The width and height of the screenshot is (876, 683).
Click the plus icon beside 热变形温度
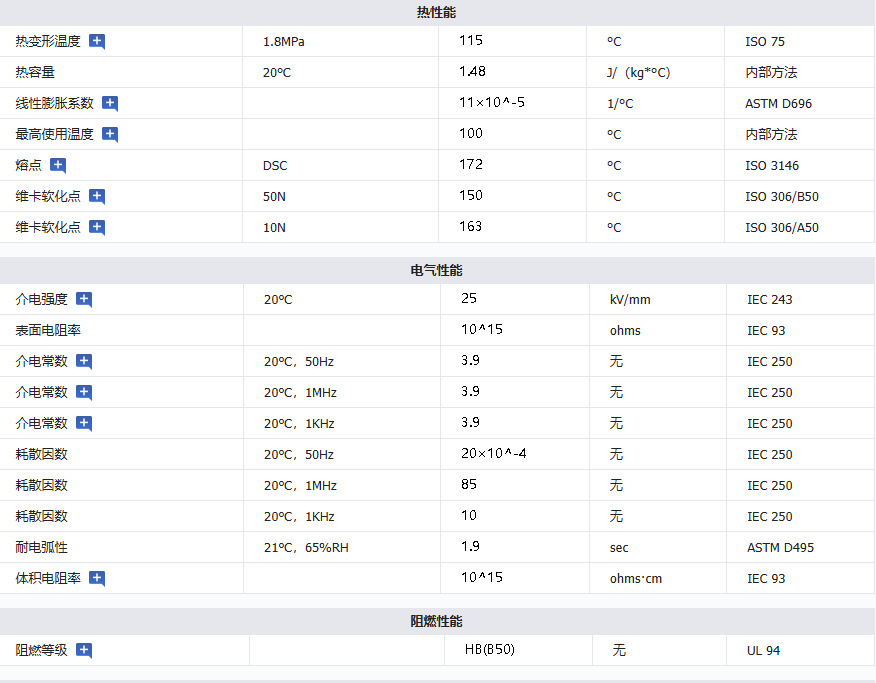(x=97, y=41)
